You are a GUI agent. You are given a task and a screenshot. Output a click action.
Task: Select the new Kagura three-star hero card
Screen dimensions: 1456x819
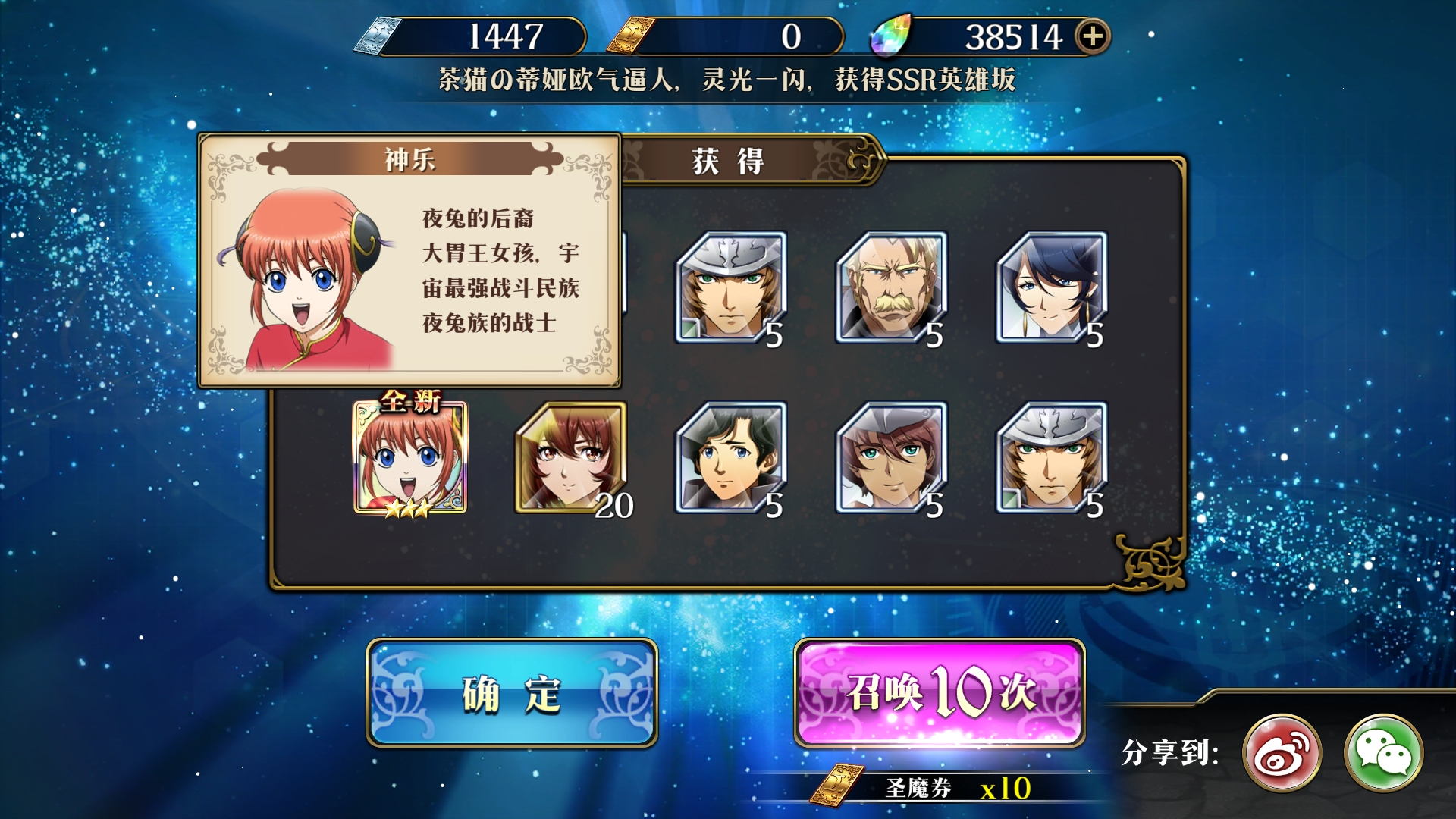tap(410, 457)
